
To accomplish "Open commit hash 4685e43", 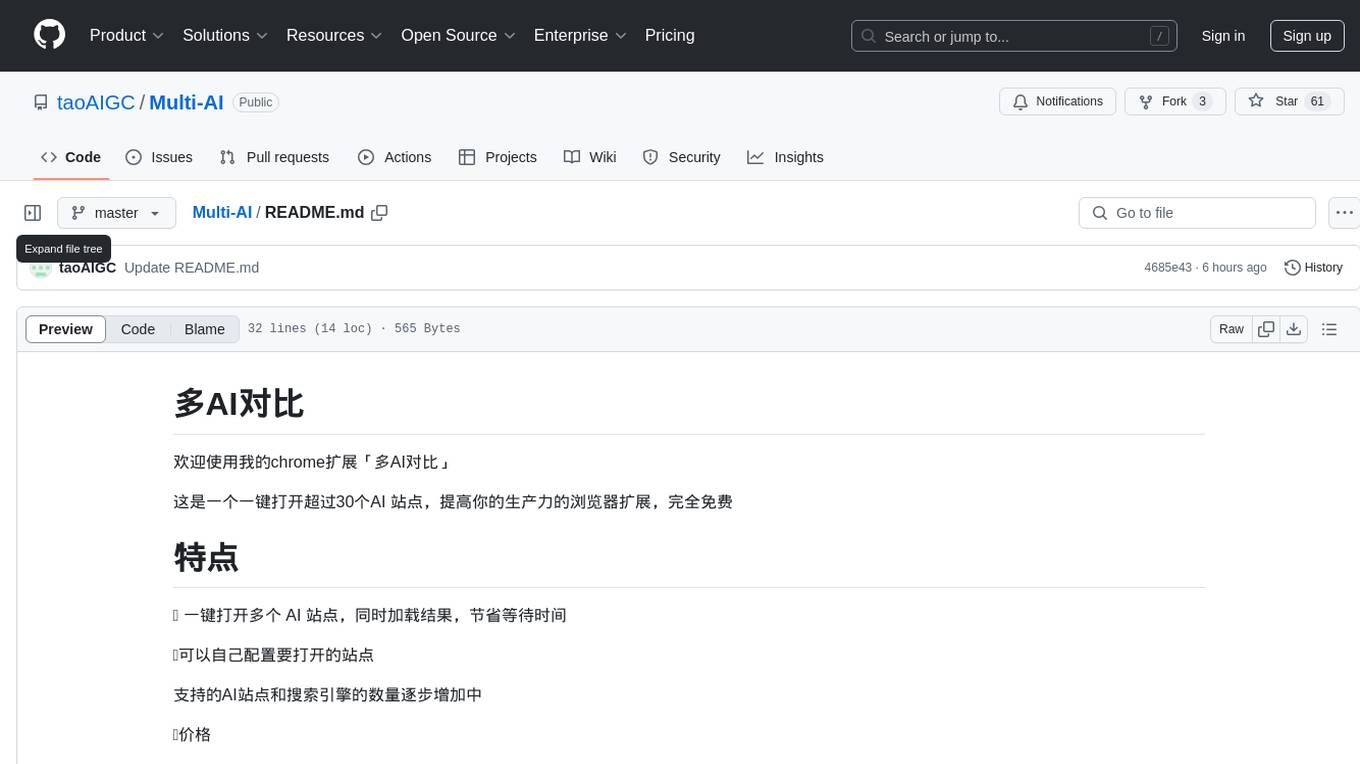I will pos(1168,268).
